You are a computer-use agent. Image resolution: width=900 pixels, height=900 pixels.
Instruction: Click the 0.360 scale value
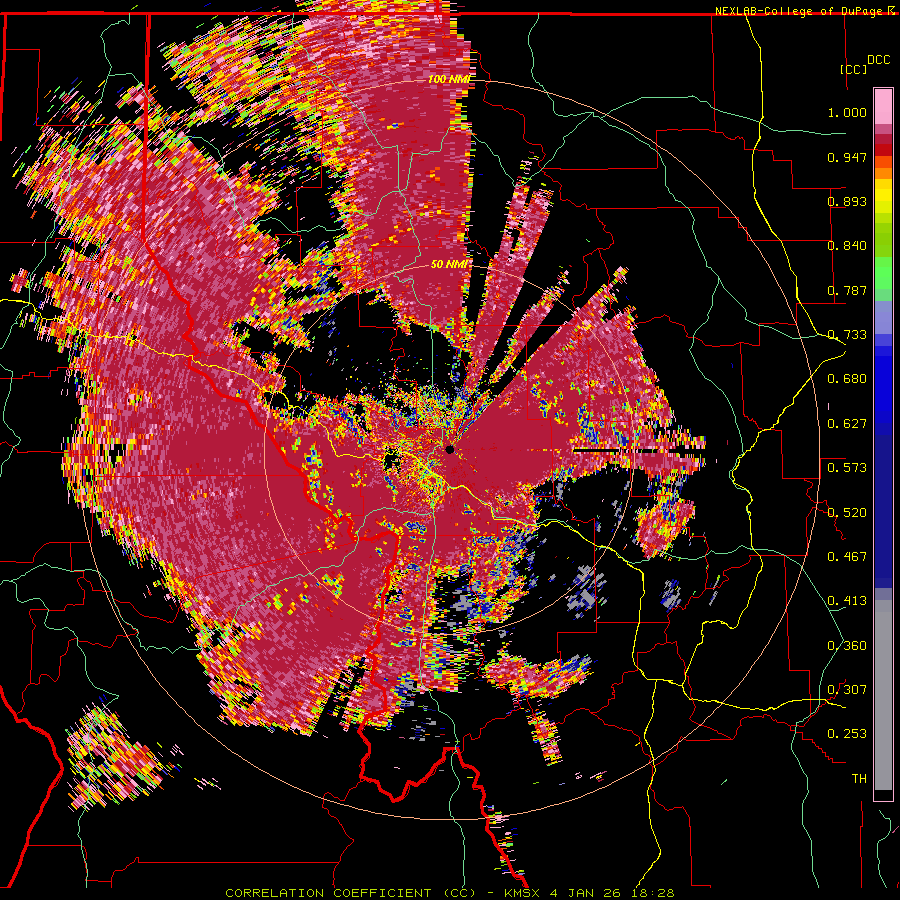click(x=847, y=646)
